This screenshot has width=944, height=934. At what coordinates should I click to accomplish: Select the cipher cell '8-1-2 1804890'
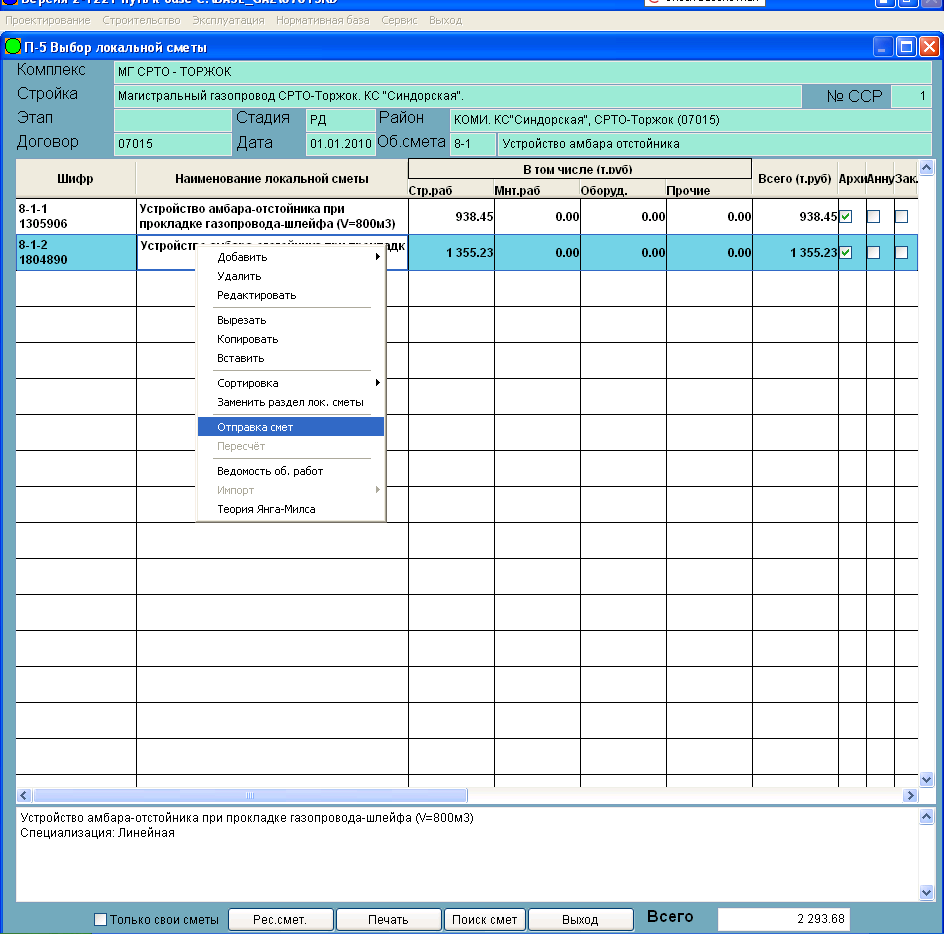click(x=76, y=252)
